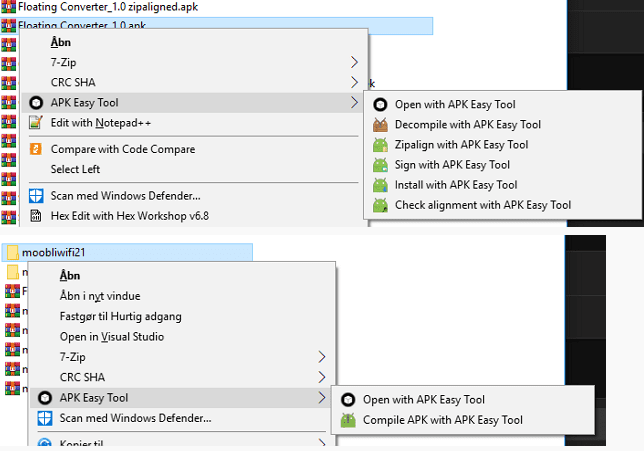Choose Open with APK Easy Tool for the folder
Screen dimensions: 644x451
[x=463, y=400]
